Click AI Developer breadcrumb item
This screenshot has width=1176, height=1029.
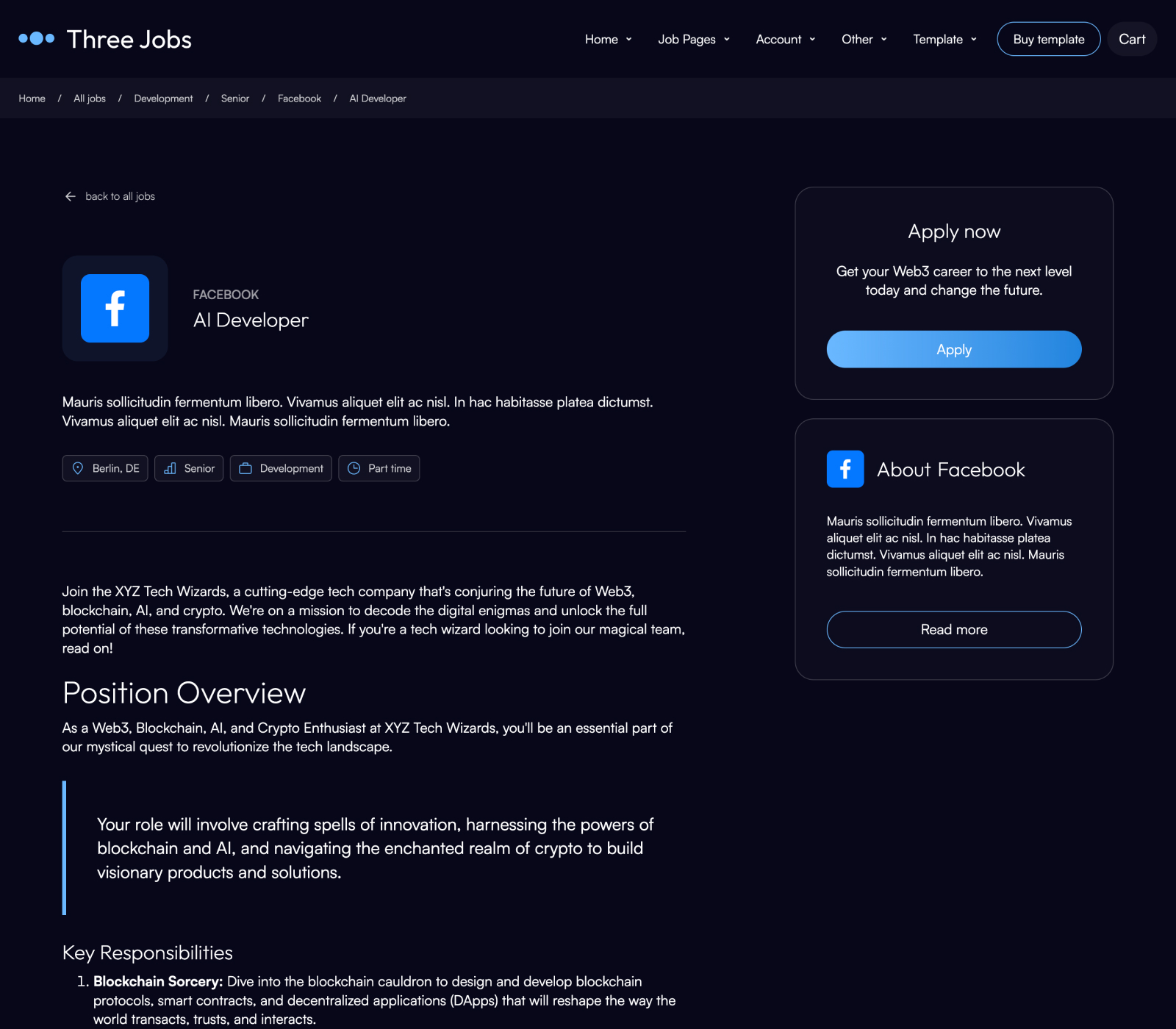378,98
